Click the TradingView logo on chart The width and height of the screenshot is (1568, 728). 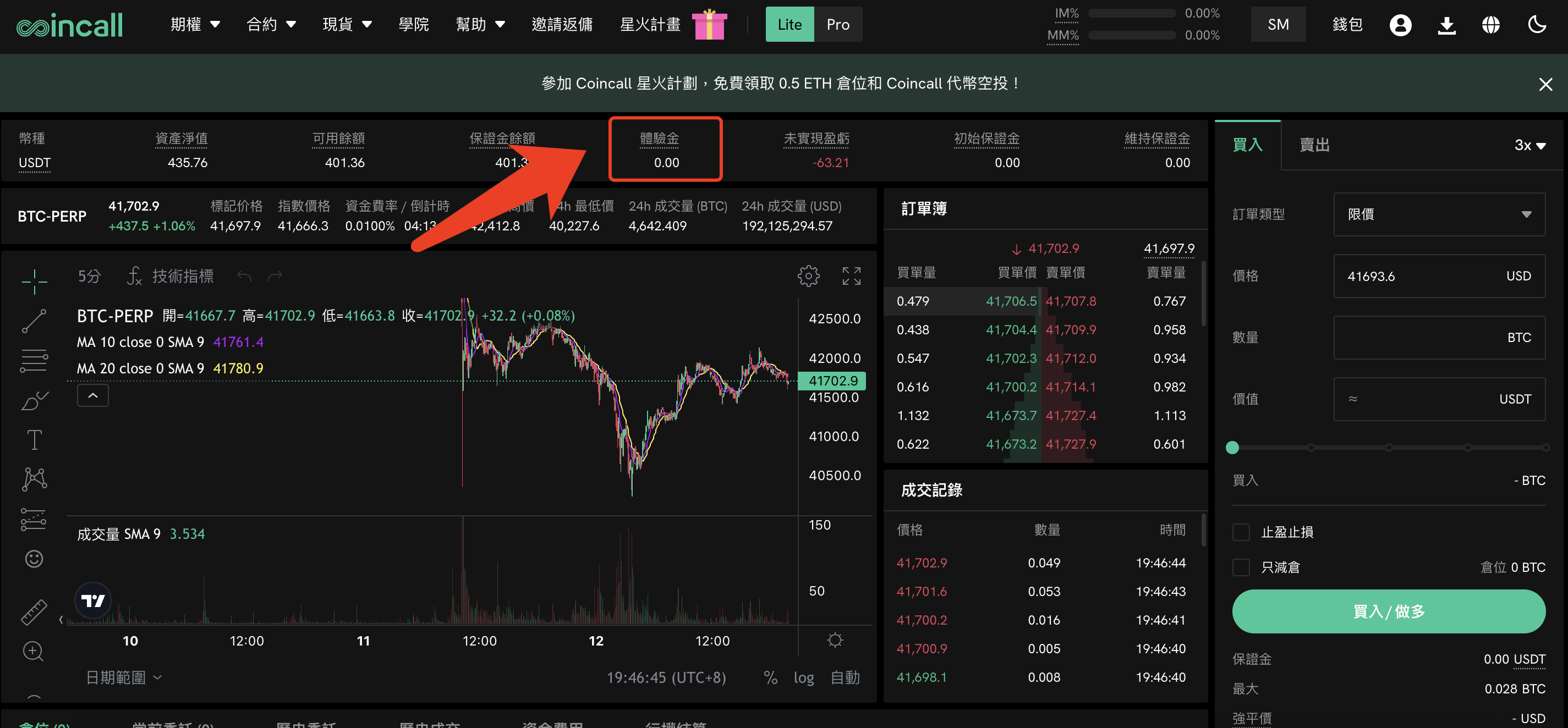tap(93, 601)
